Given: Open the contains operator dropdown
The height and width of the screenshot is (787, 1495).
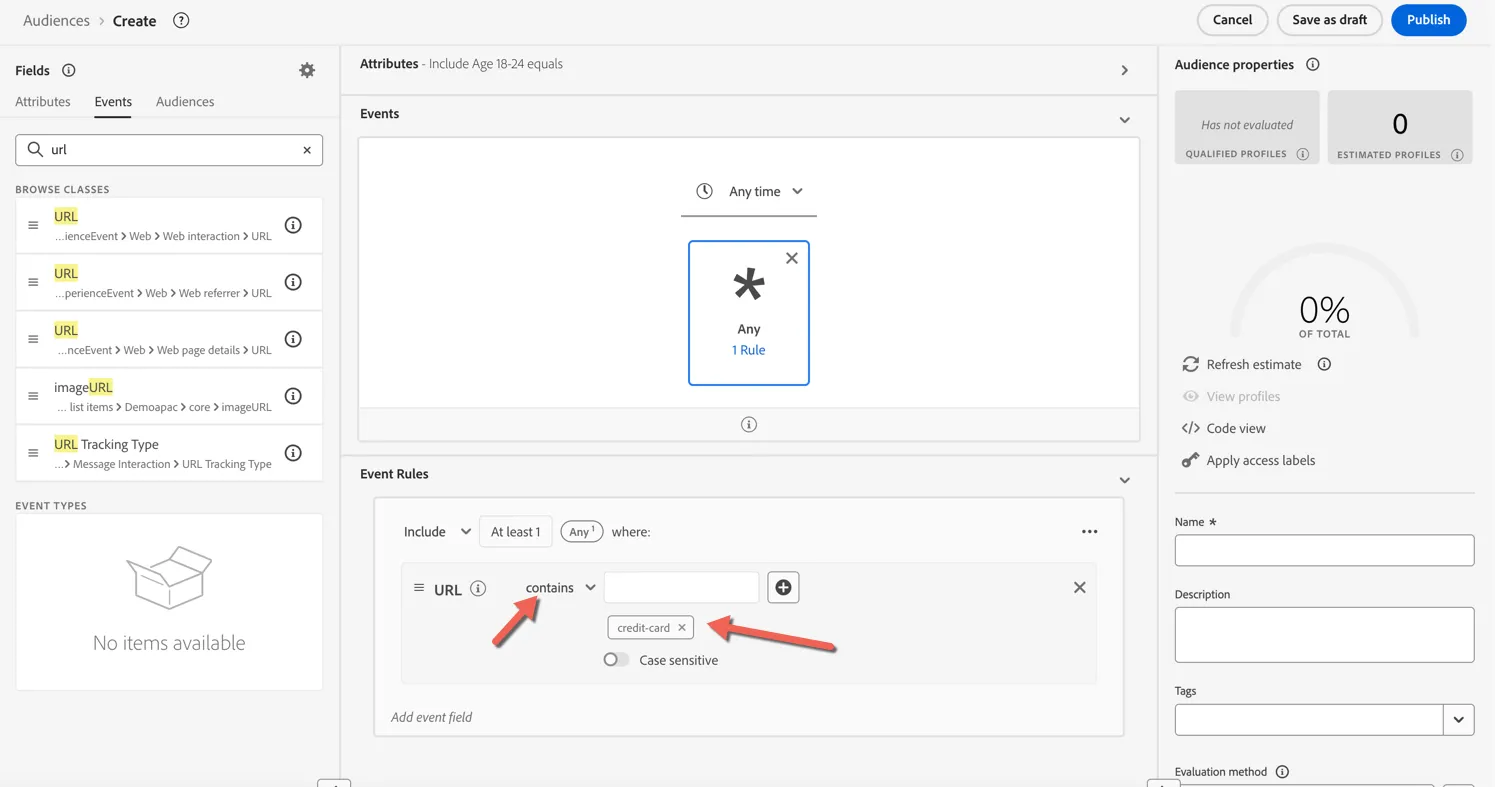Looking at the screenshot, I should pos(561,587).
